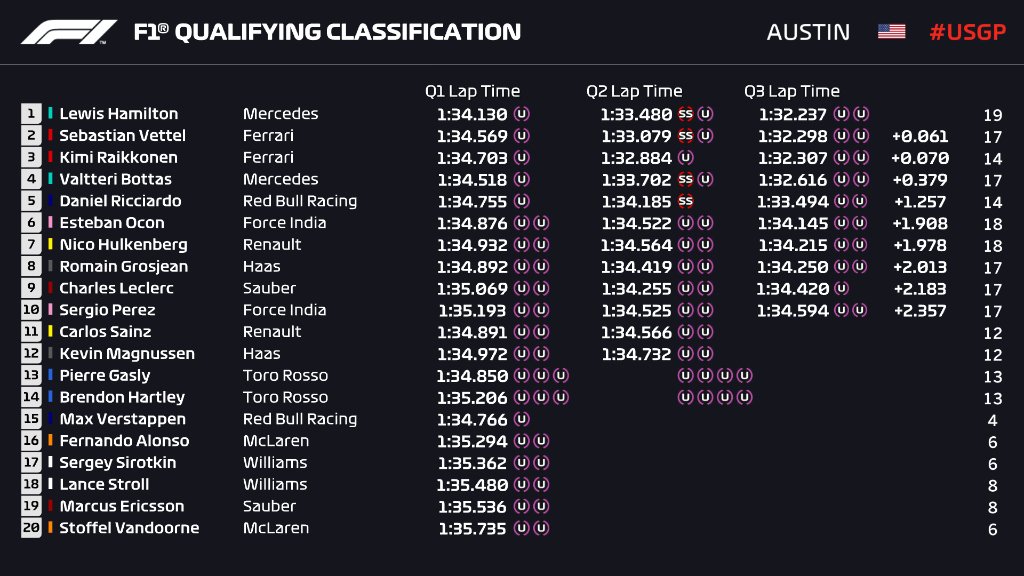Click Alonso's orange team color bar
1024x576 pixels.
(50, 441)
